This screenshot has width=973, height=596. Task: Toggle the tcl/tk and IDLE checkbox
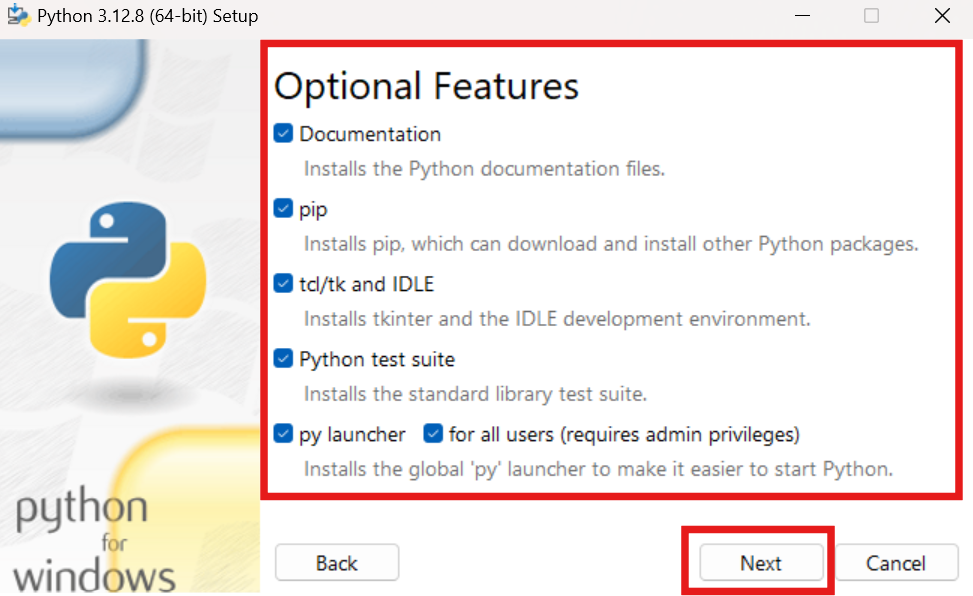283,284
